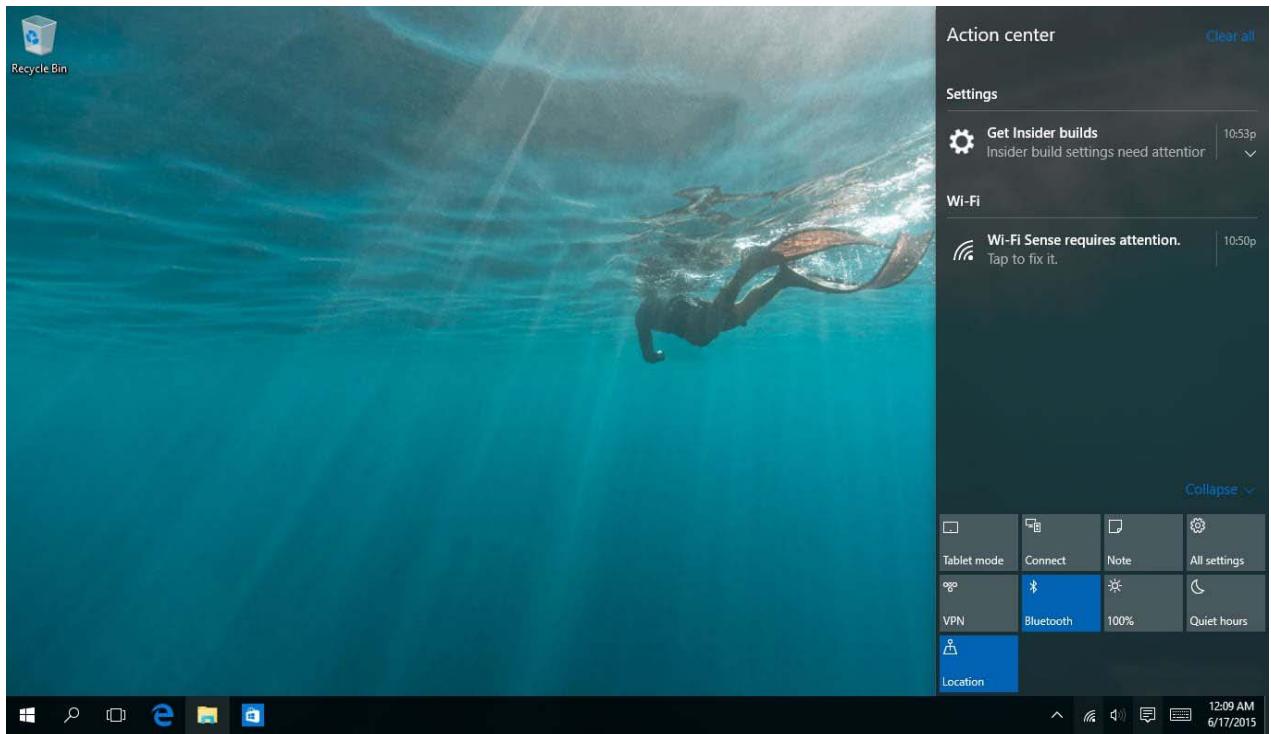Image resolution: width=1271 pixels, height=734 pixels.
Task: Open File Explorer from taskbar
Action: pos(207,715)
